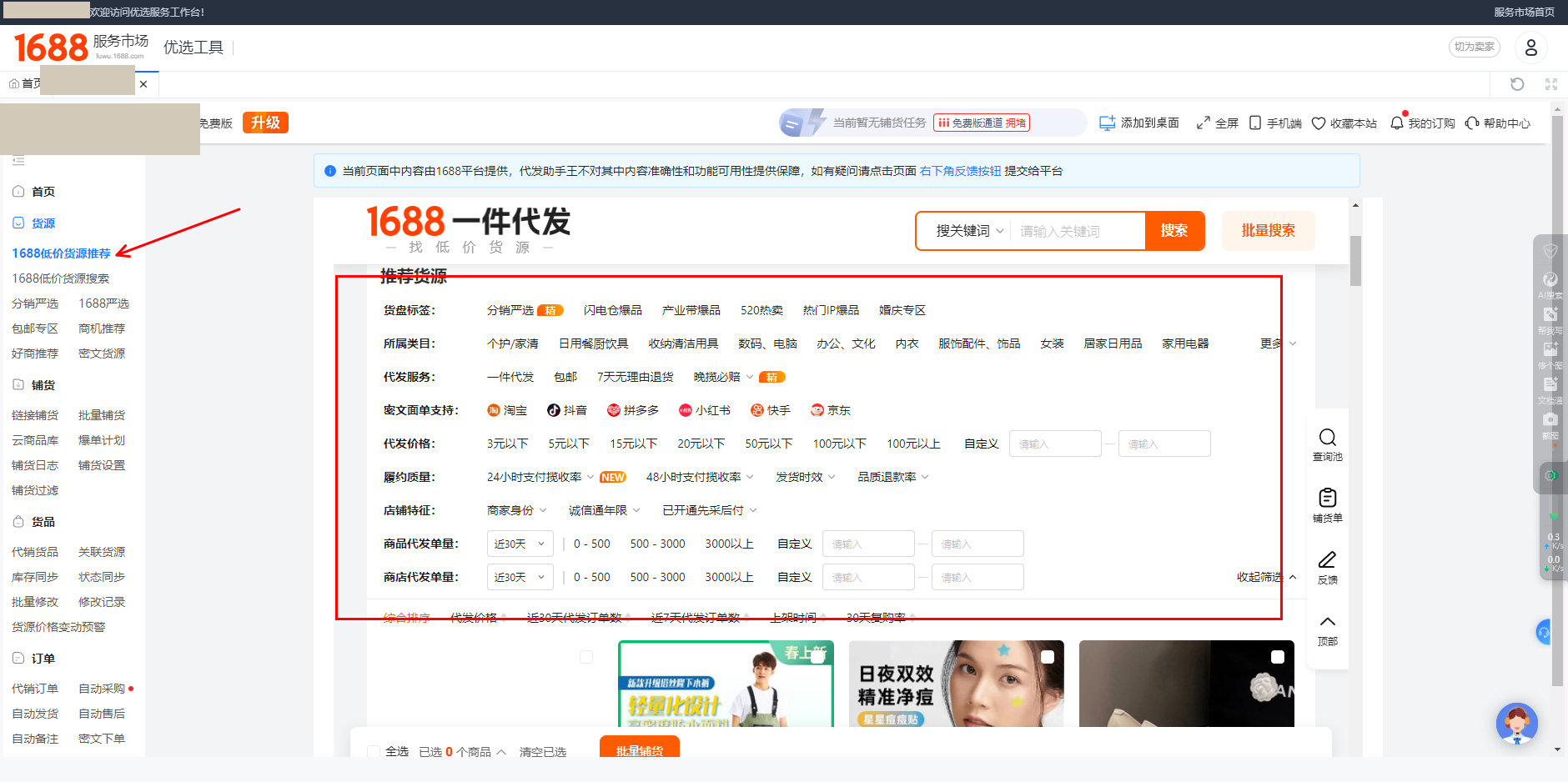Filter by 京东 platform icon
The image size is (1568, 782).
(817, 410)
